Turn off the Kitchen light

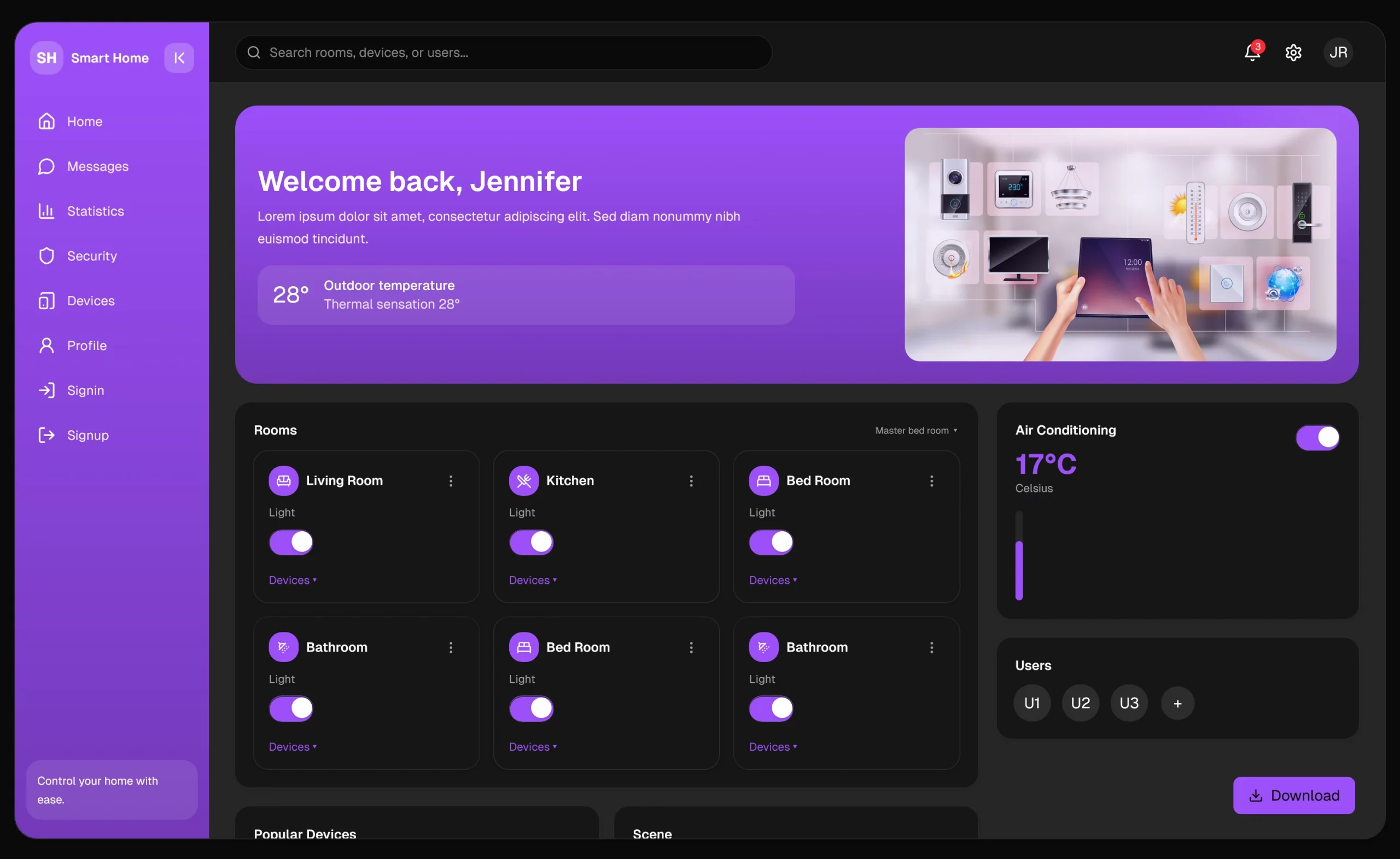(x=530, y=542)
